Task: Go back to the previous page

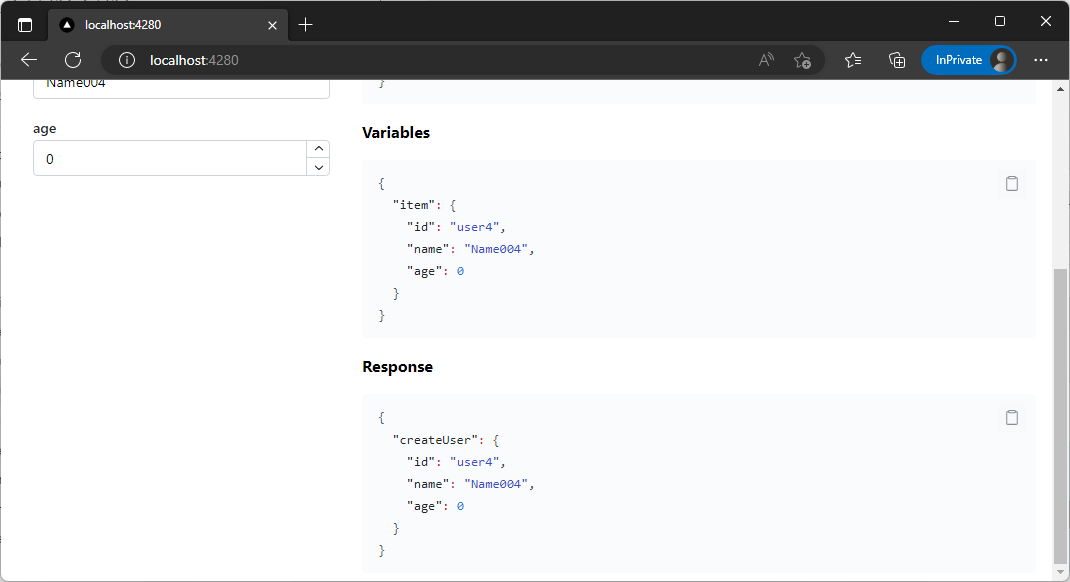Action: click(29, 60)
